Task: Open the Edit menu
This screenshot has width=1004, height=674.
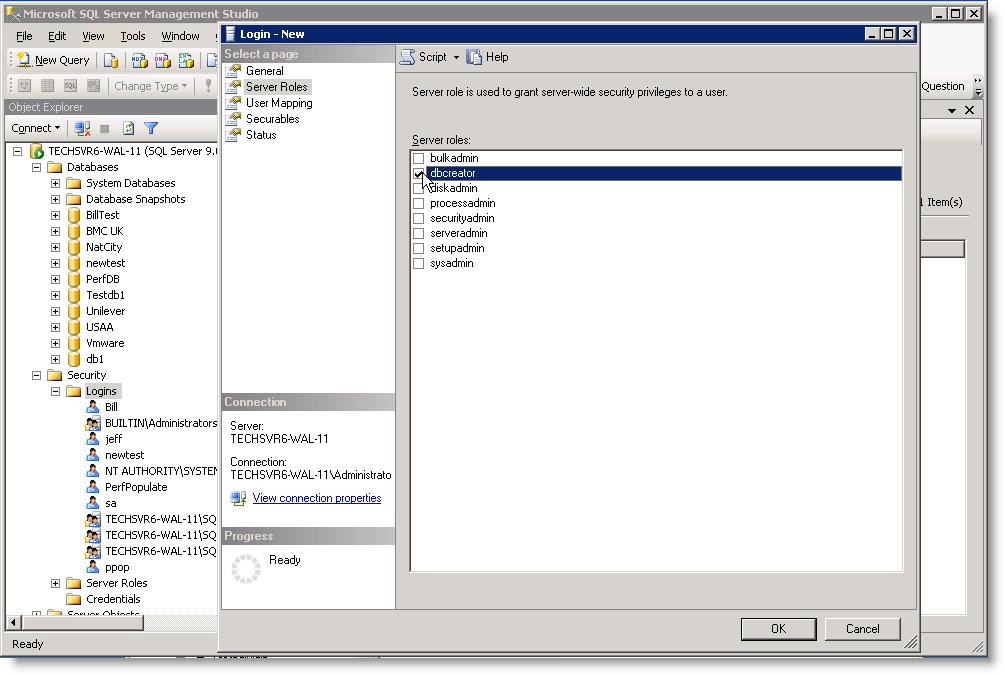Action: coord(57,36)
